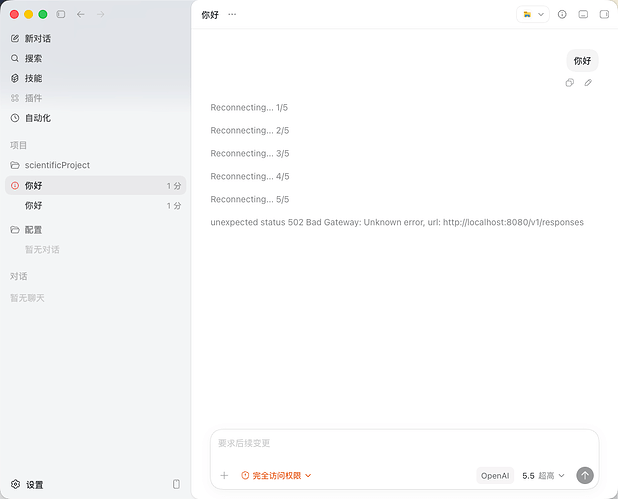This screenshot has height=499, width=618.
Task: Open the more options ellipsis by title
Action: coord(232,15)
